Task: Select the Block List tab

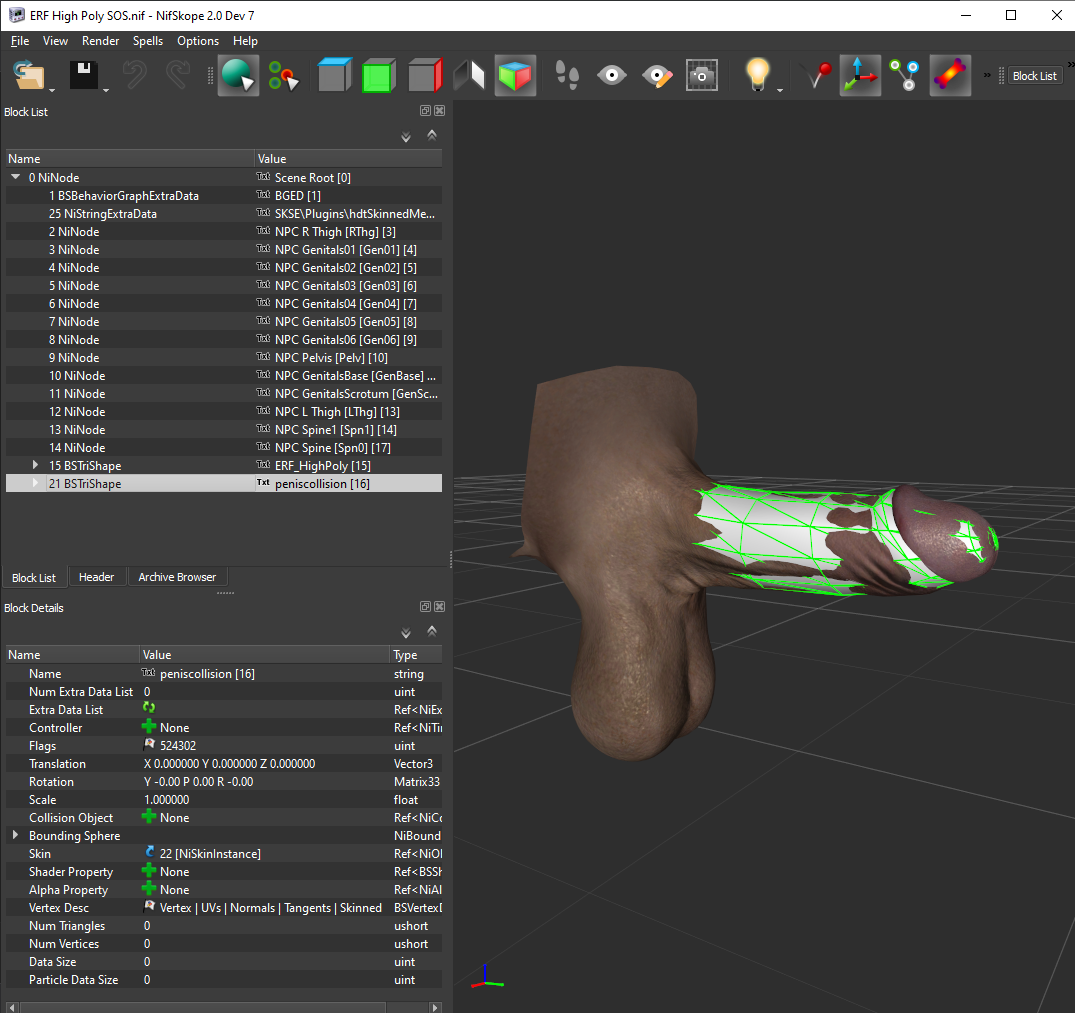Action: coord(34,578)
